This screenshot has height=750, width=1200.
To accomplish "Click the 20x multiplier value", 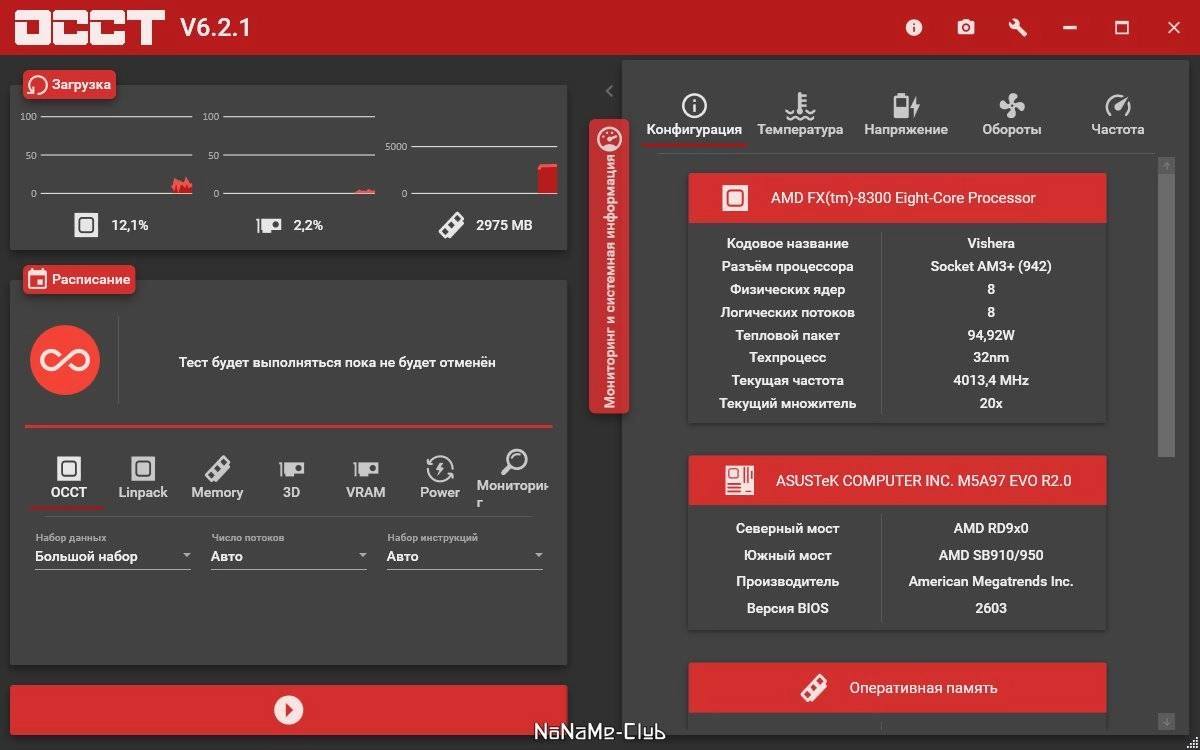I will [991, 403].
